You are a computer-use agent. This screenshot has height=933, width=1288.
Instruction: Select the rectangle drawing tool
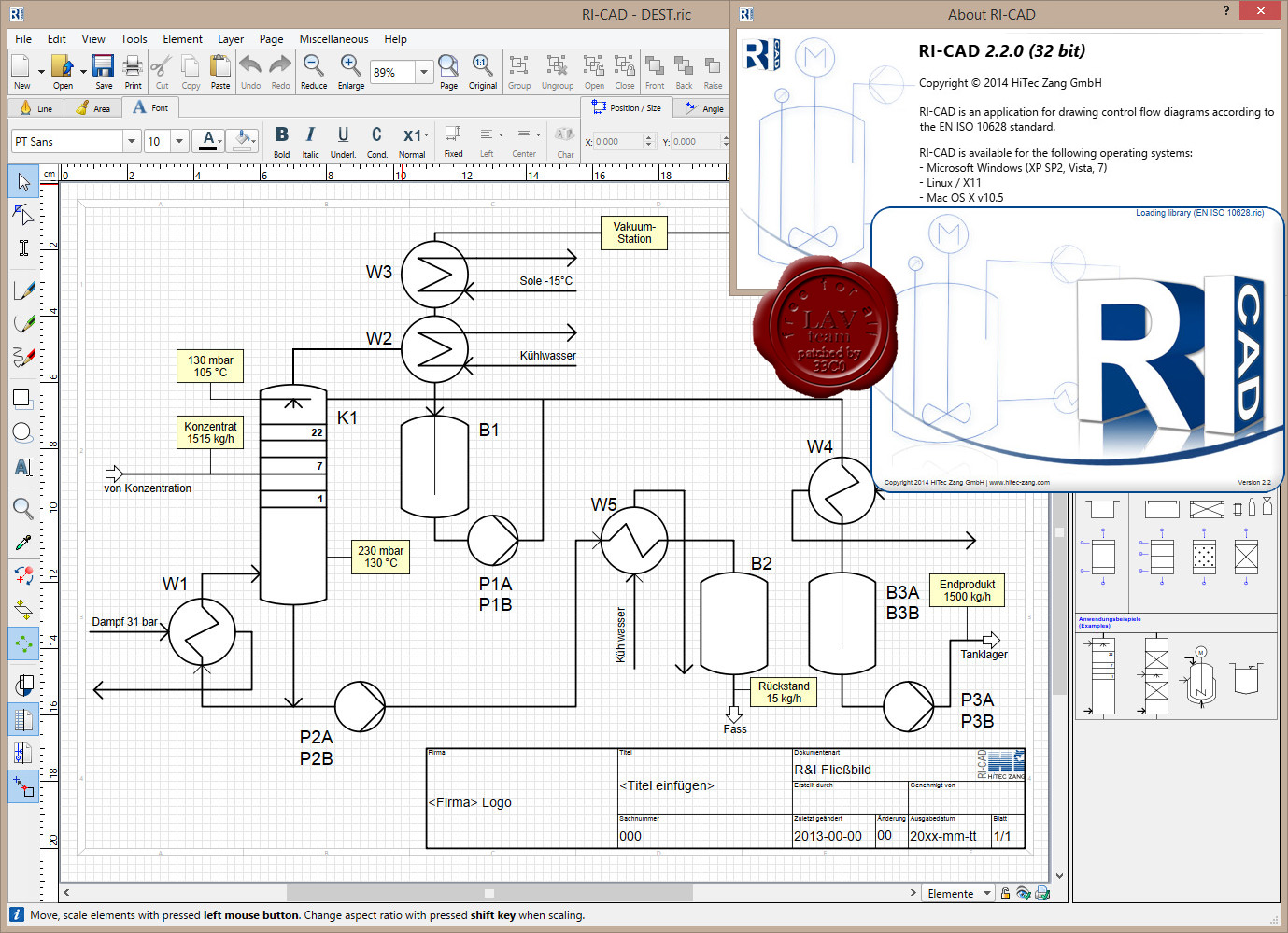click(23, 400)
